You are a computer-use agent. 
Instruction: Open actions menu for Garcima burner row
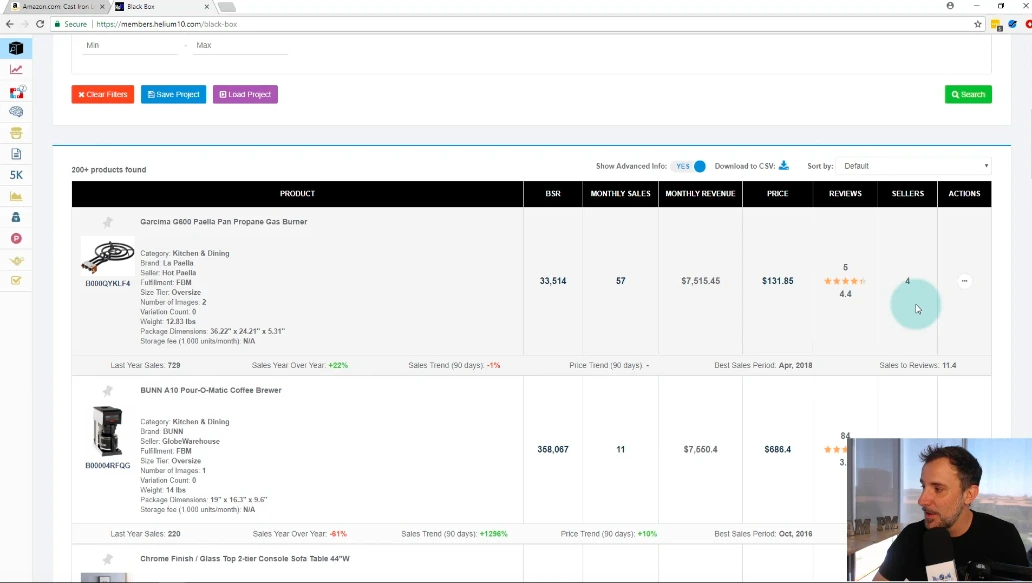click(x=964, y=281)
